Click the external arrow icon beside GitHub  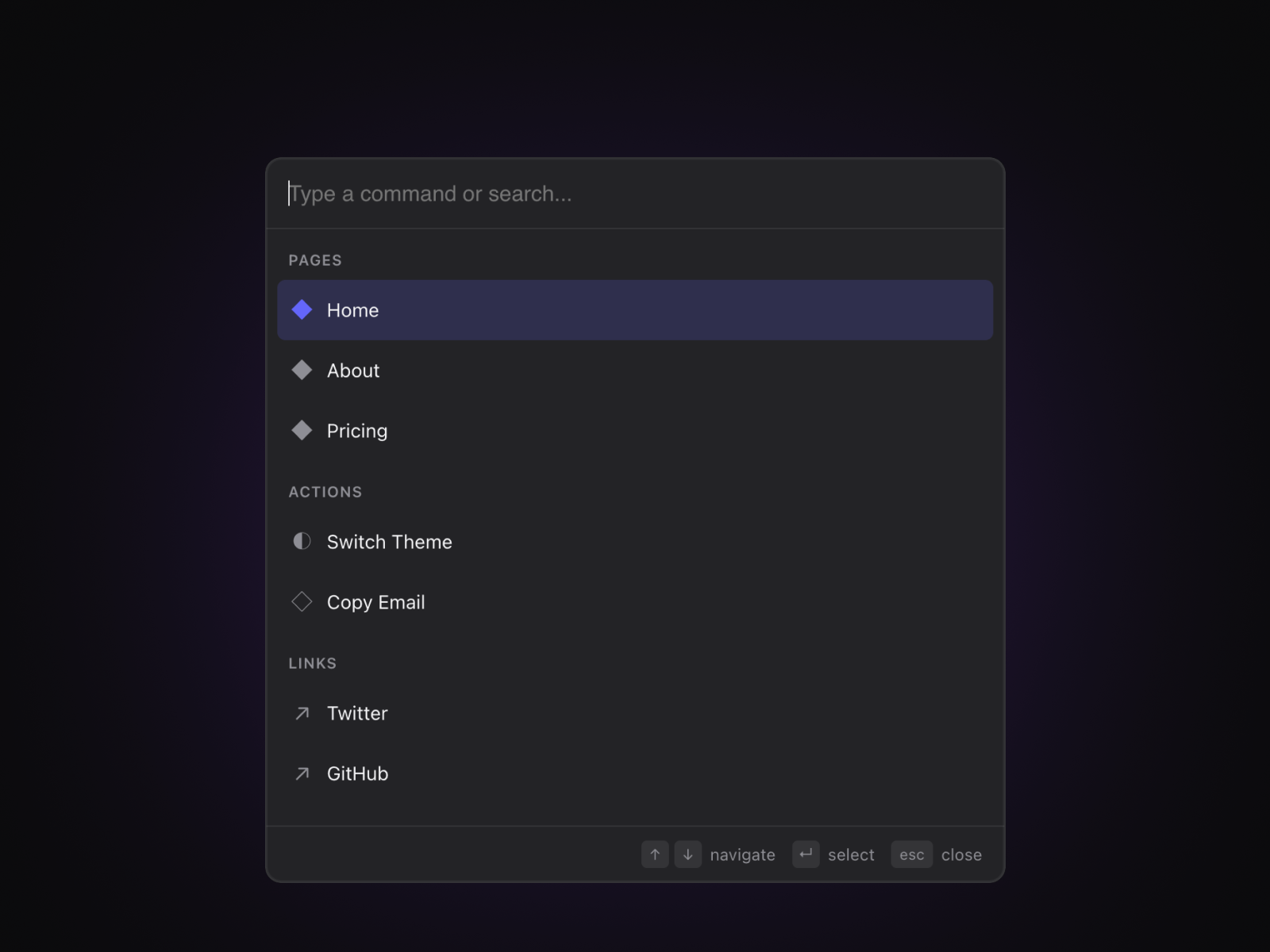302,773
